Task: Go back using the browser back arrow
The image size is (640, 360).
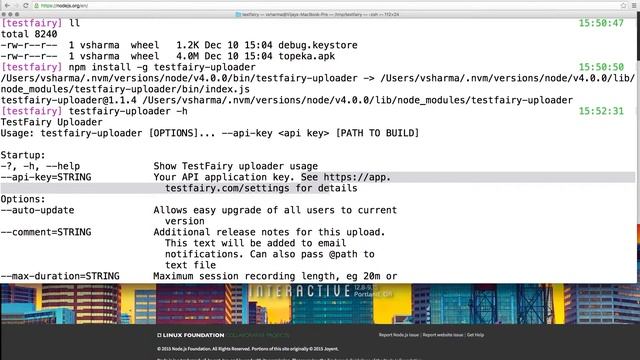Action: click(x=7, y=5)
